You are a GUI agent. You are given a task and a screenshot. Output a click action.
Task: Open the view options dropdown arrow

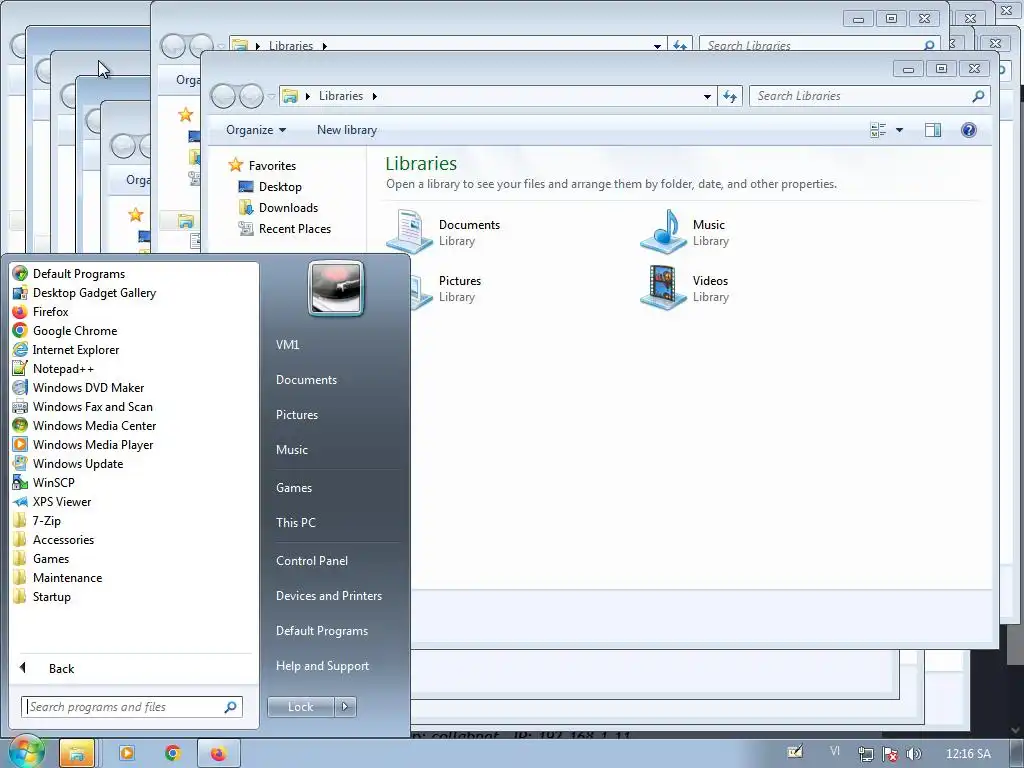coord(899,130)
